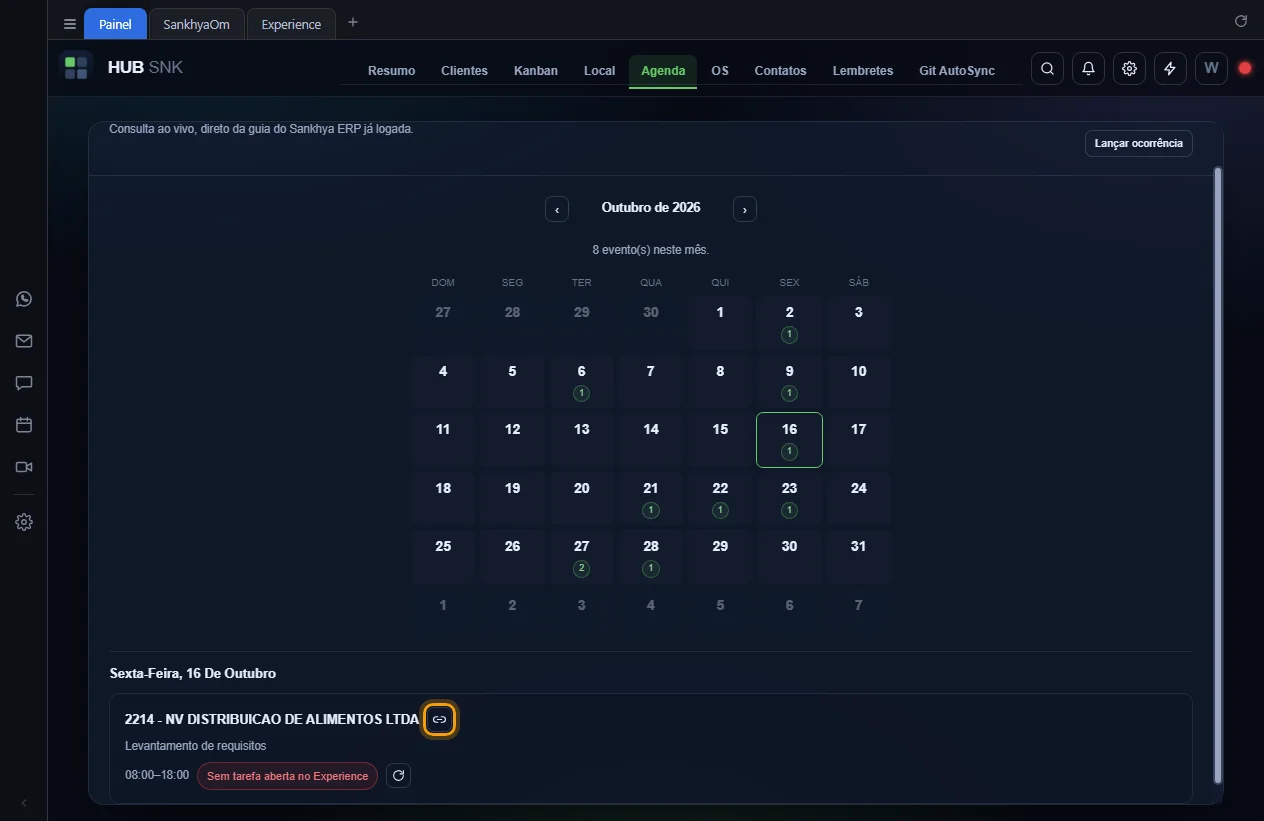Open the Git AutoSync menu item
This screenshot has width=1264, height=821.
[x=957, y=71]
